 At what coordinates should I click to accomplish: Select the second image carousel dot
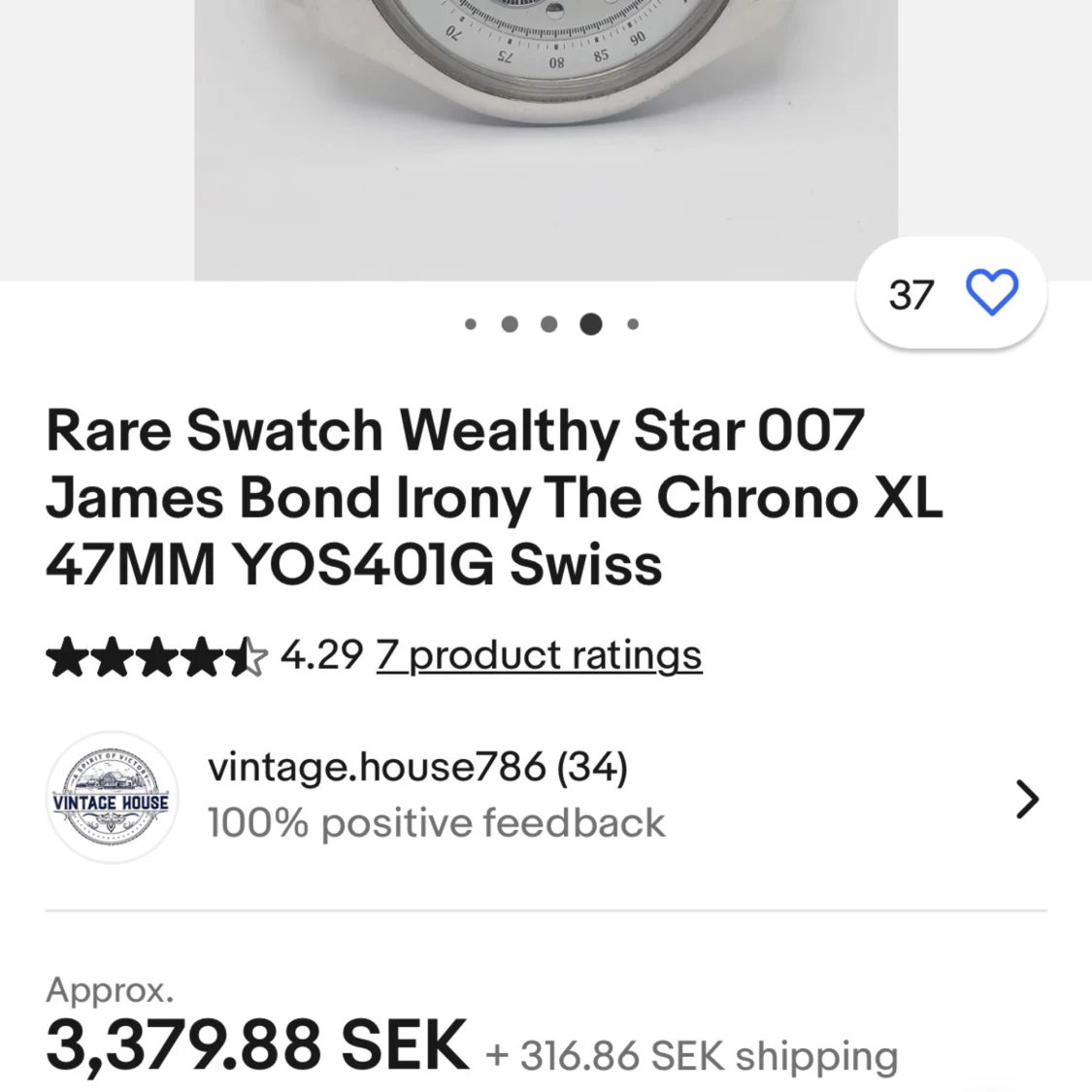tap(510, 324)
